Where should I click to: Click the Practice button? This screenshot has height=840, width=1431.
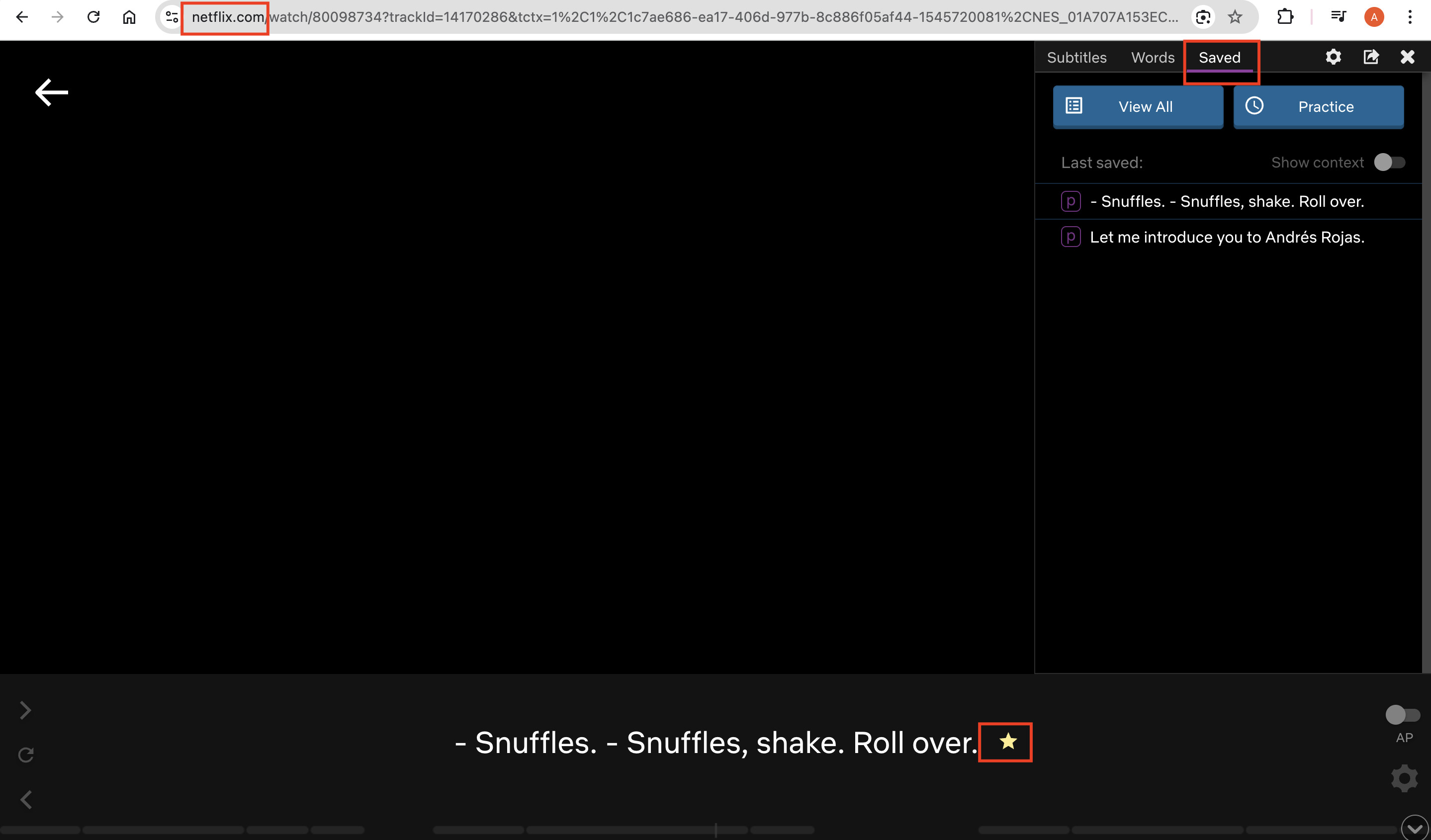pos(1318,107)
